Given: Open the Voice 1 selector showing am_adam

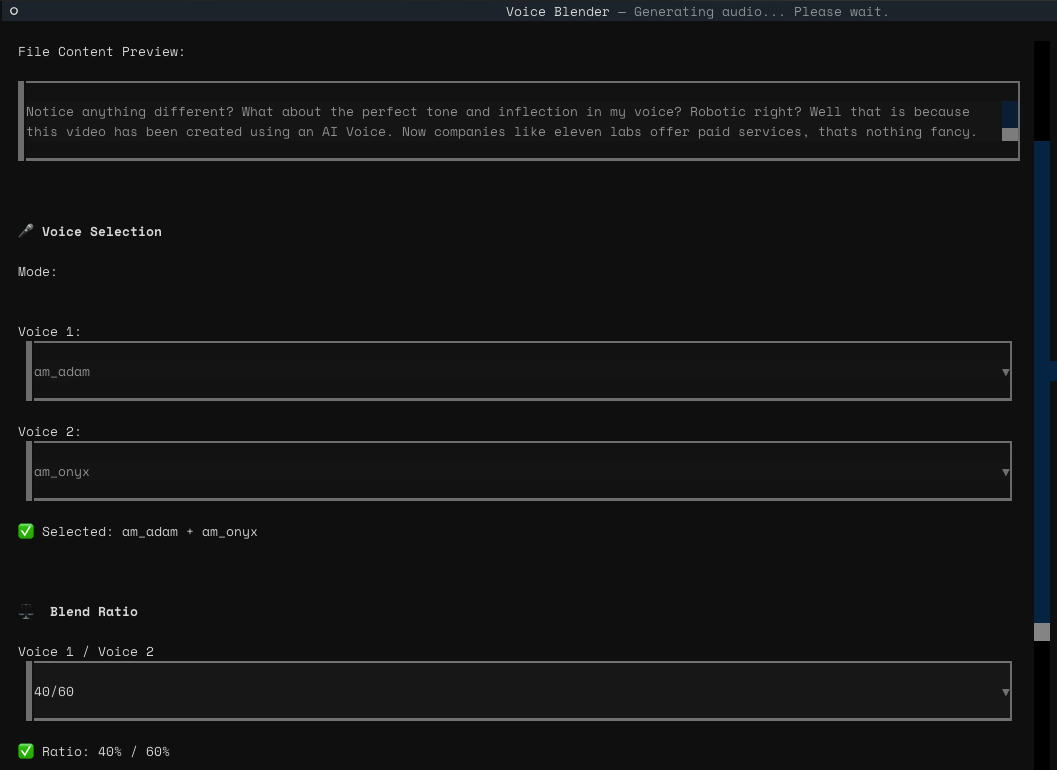Looking at the screenshot, I should pyautogui.click(x=500, y=371).
